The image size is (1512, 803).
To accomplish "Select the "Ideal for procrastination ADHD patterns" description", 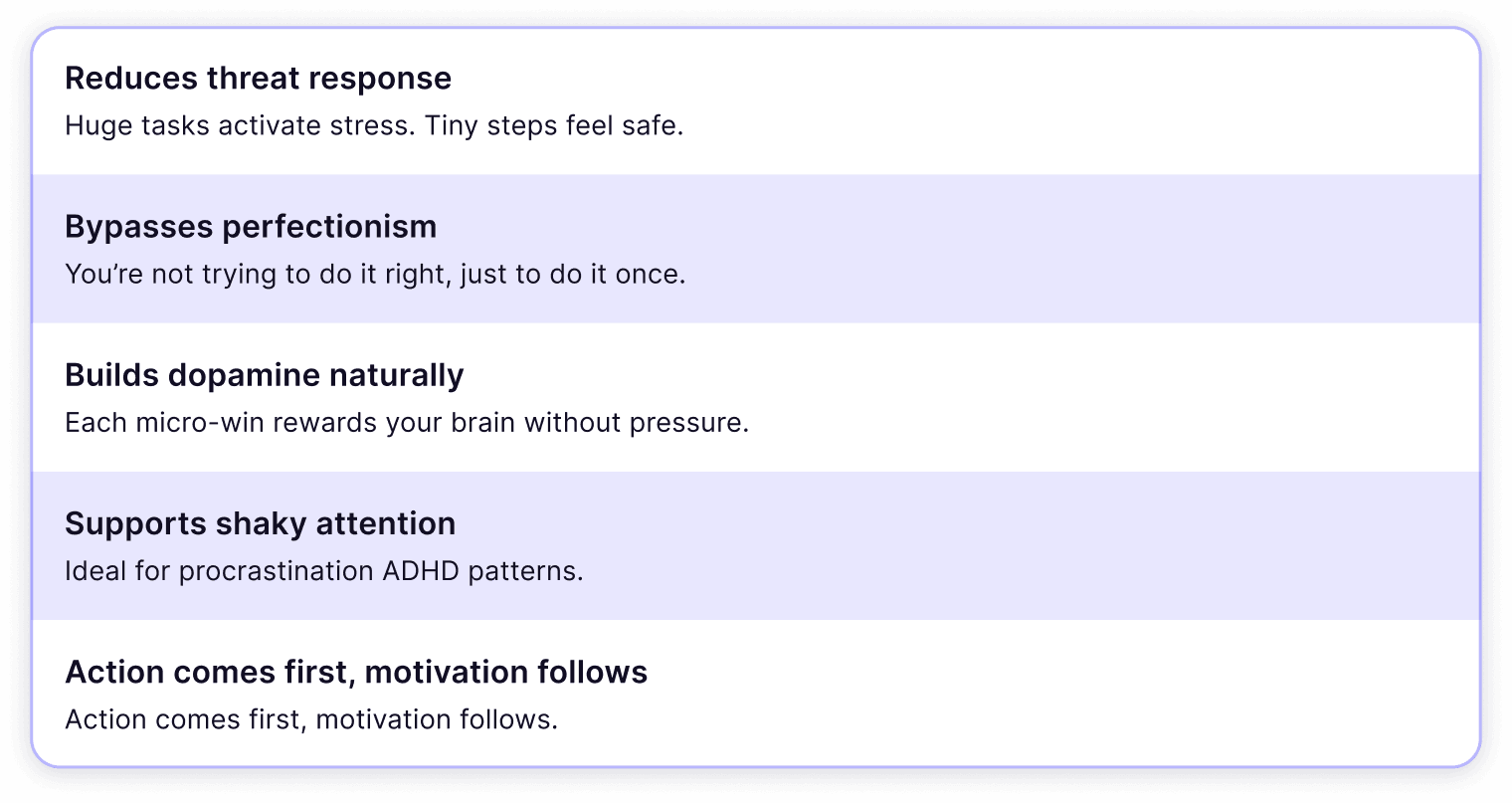I will (x=323, y=572).
